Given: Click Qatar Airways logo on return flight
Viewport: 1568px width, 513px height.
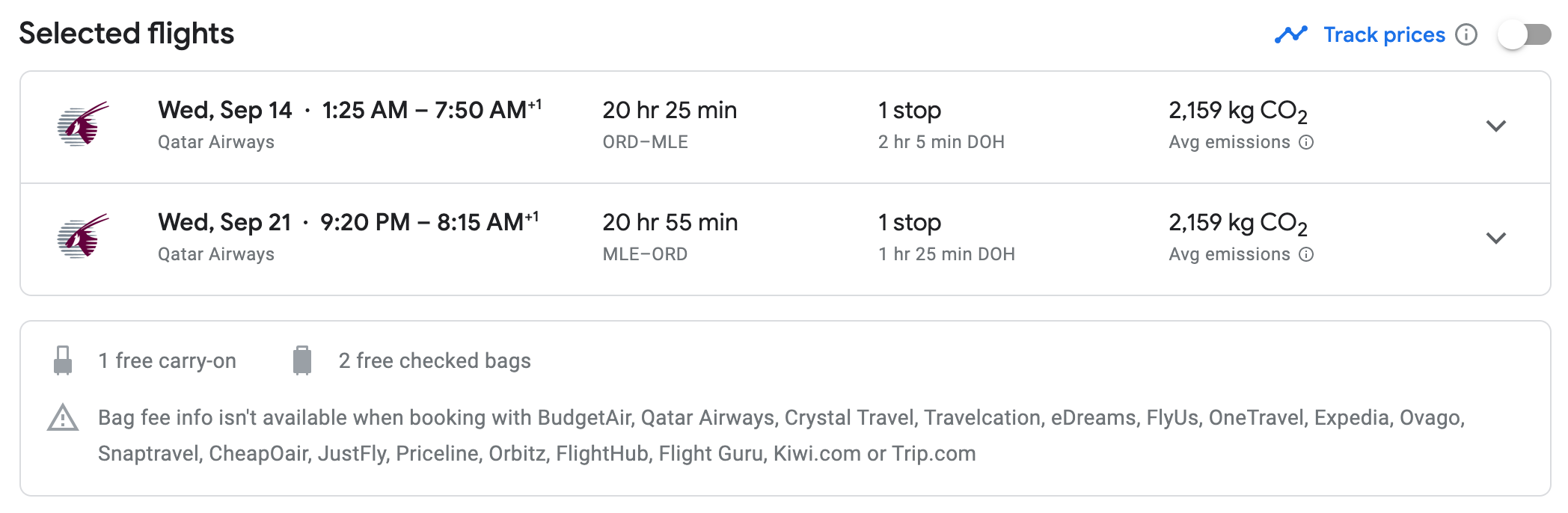Looking at the screenshot, I should pyautogui.click(x=83, y=236).
